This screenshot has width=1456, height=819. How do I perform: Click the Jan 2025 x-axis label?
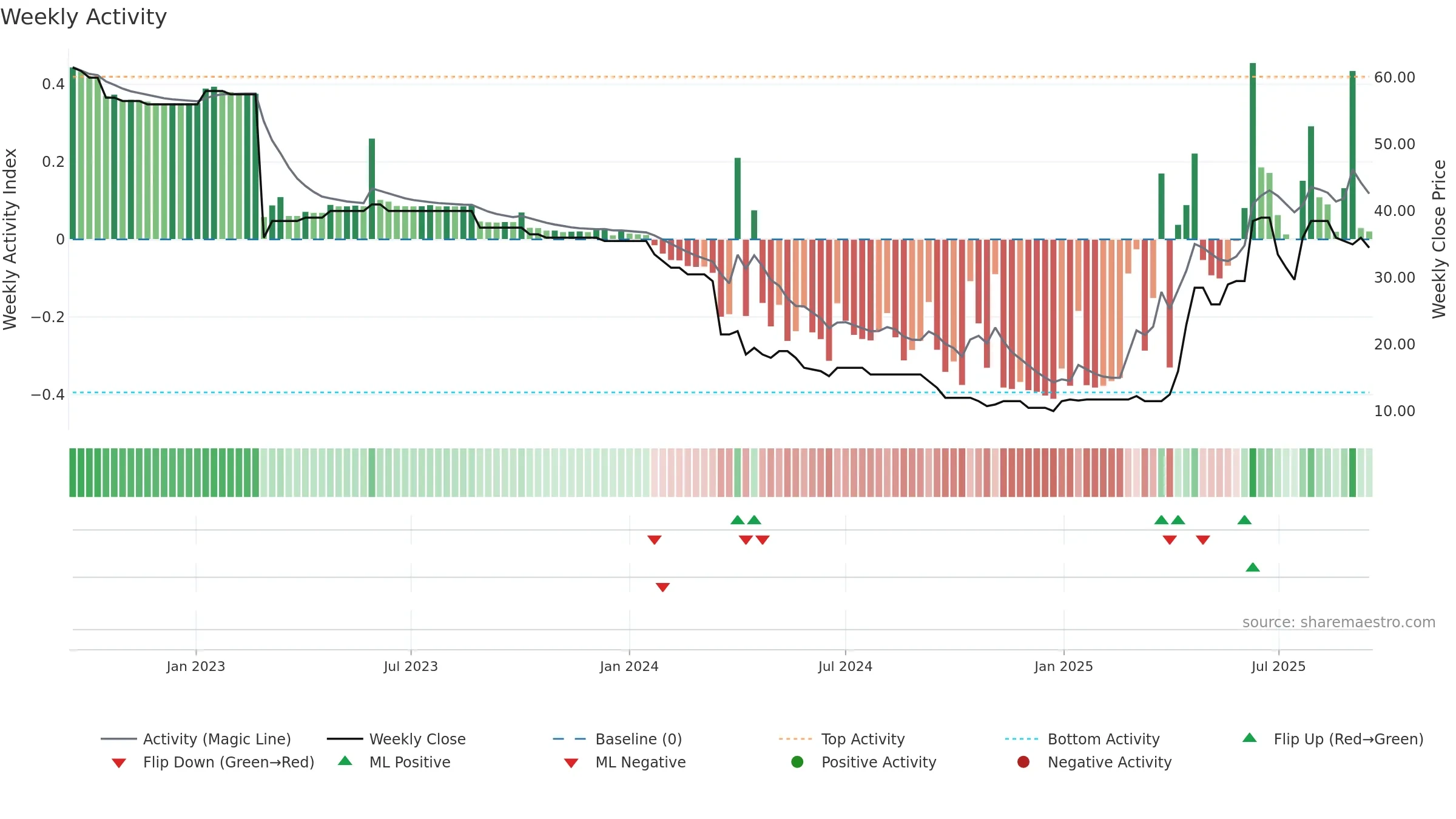pyautogui.click(x=1063, y=666)
